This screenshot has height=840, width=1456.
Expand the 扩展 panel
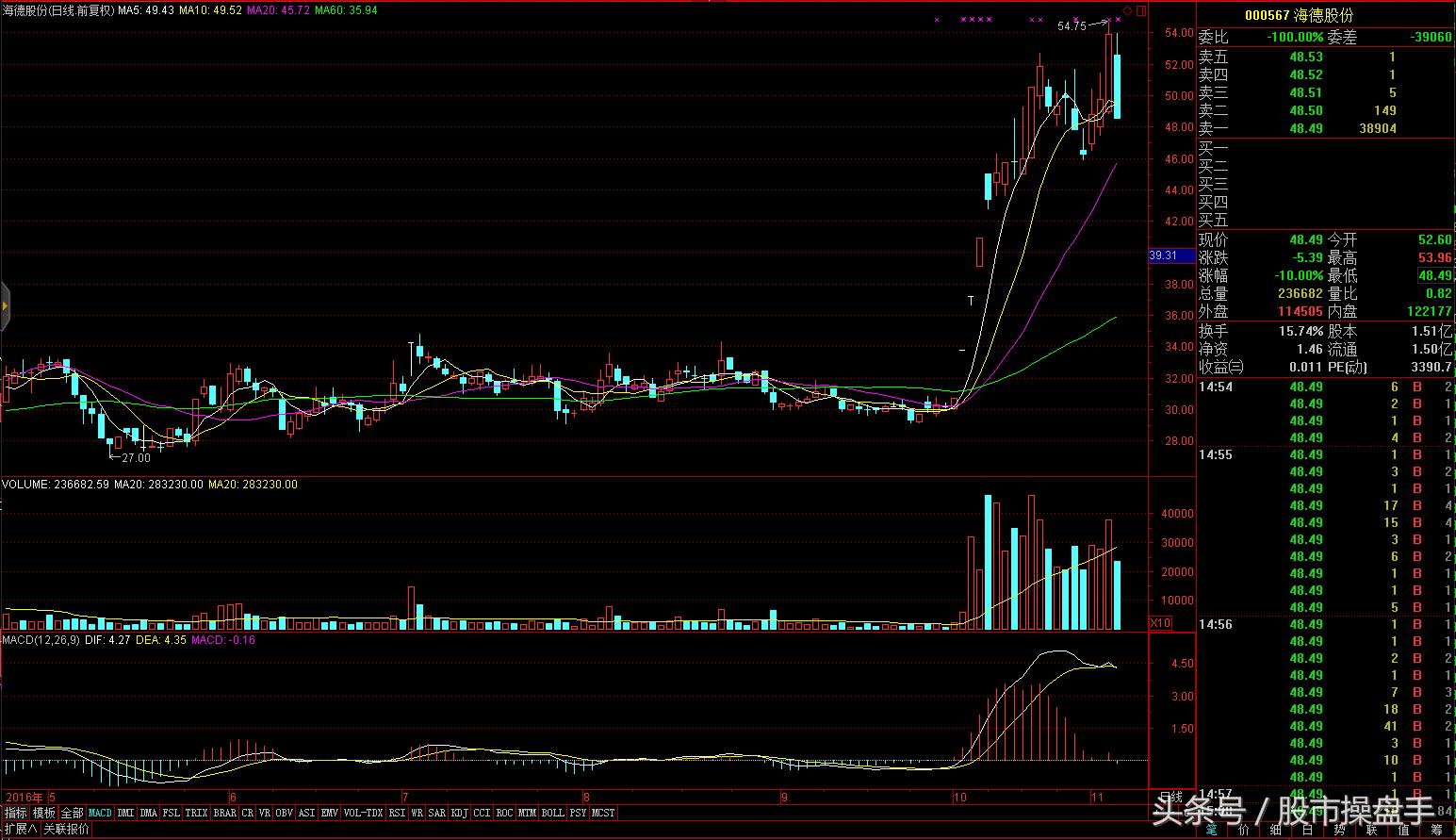tap(20, 830)
